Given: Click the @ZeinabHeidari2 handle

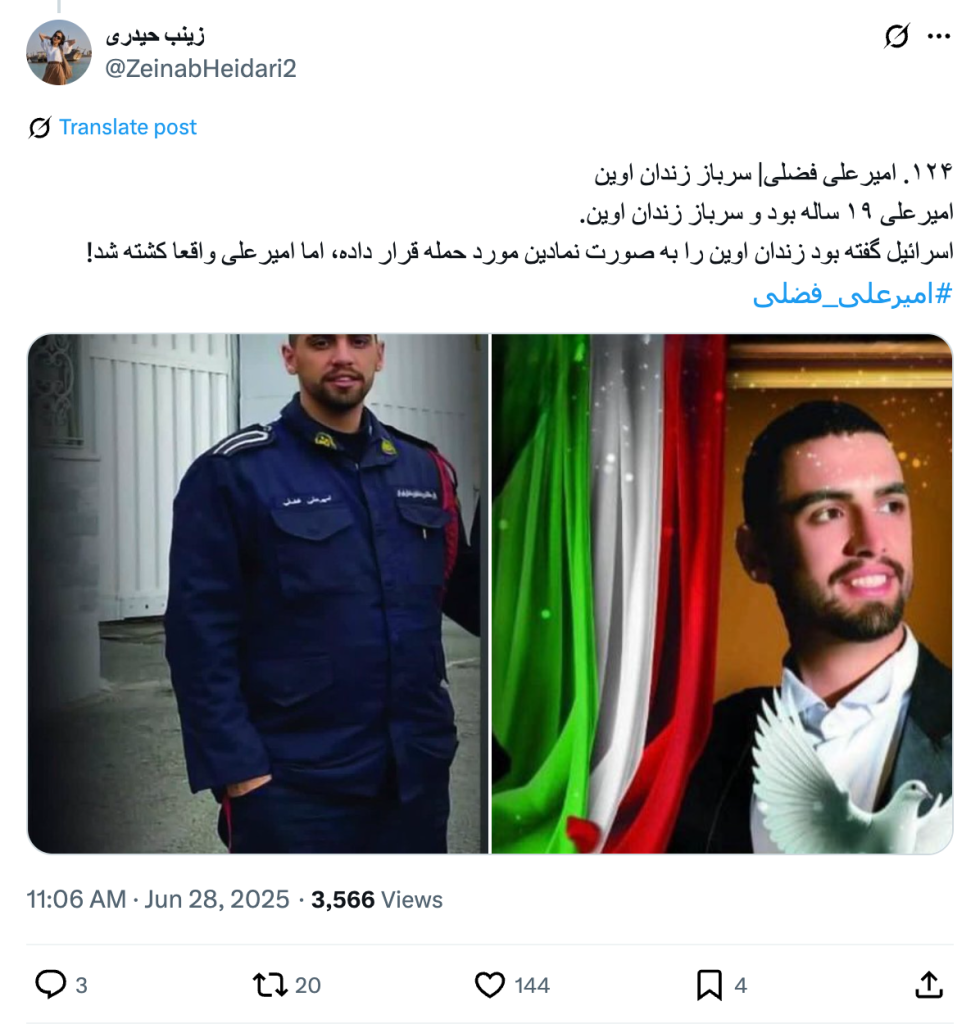Looking at the screenshot, I should coord(201,68).
